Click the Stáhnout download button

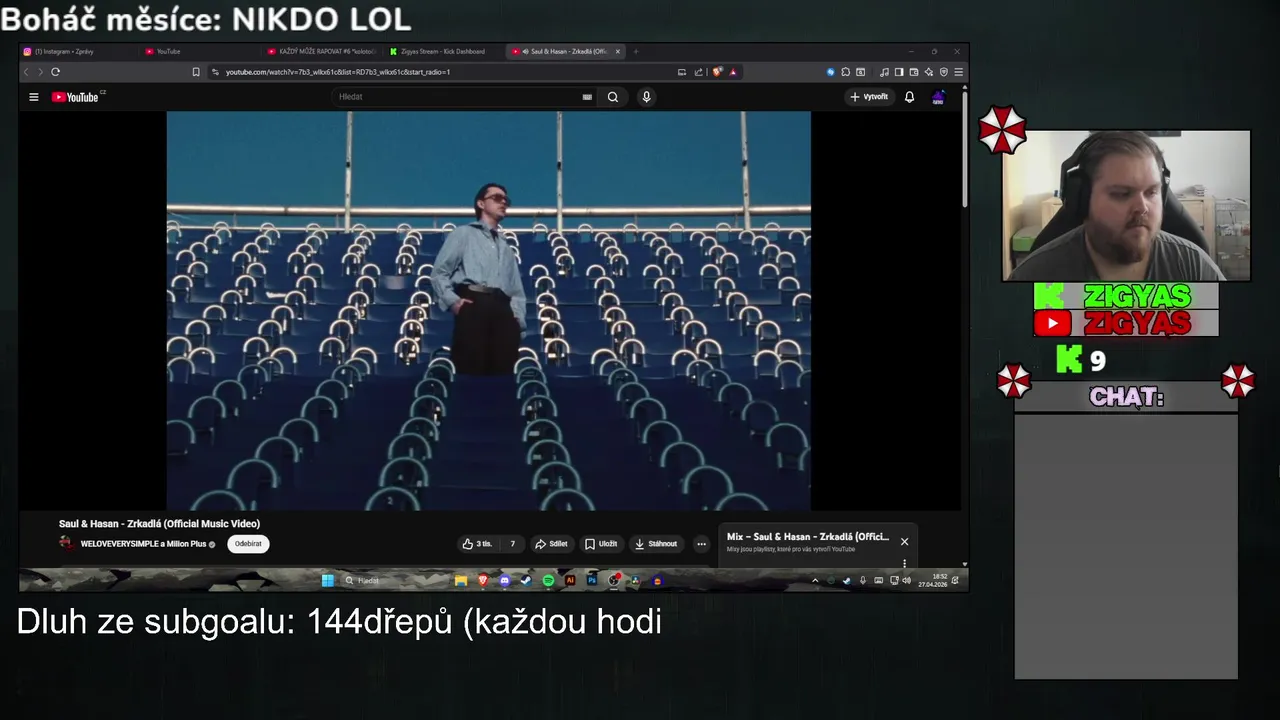(x=656, y=544)
